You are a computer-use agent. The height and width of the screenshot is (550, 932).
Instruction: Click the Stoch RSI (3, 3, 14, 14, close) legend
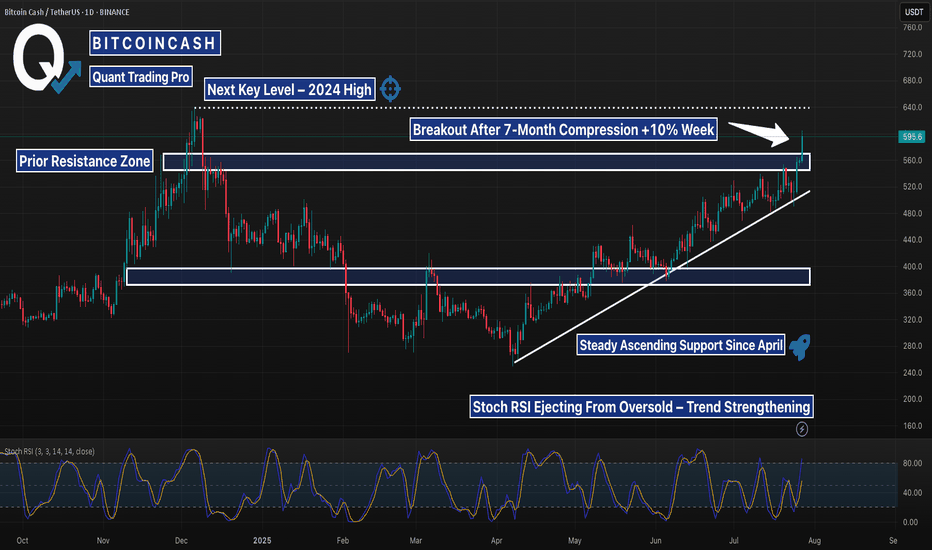click(49, 451)
